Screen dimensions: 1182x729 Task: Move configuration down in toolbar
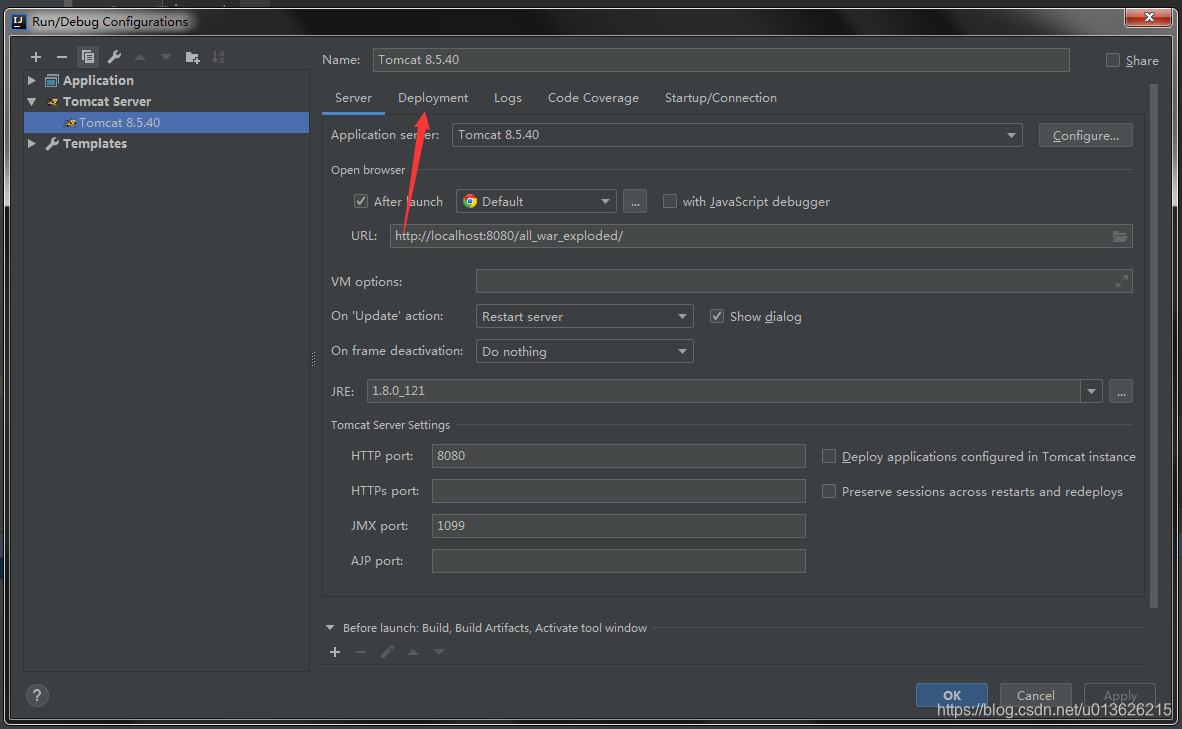(x=166, y=57)
